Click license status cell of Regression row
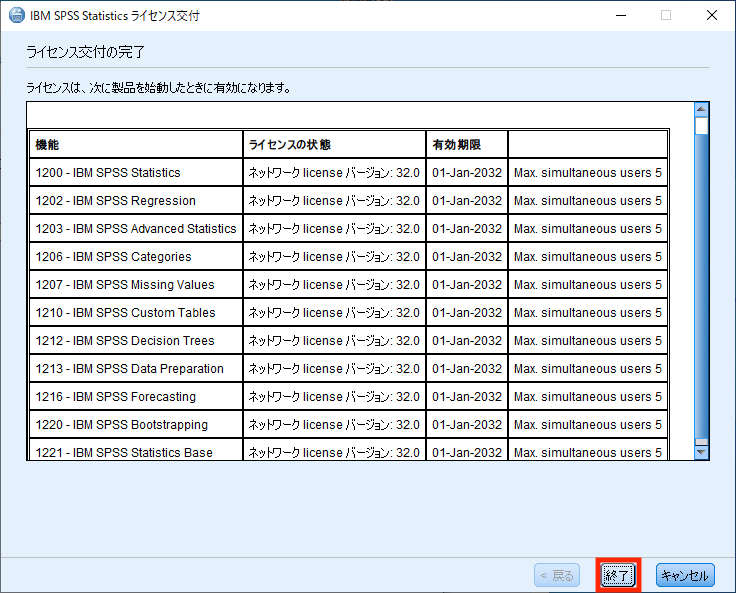 click(334, 200)
